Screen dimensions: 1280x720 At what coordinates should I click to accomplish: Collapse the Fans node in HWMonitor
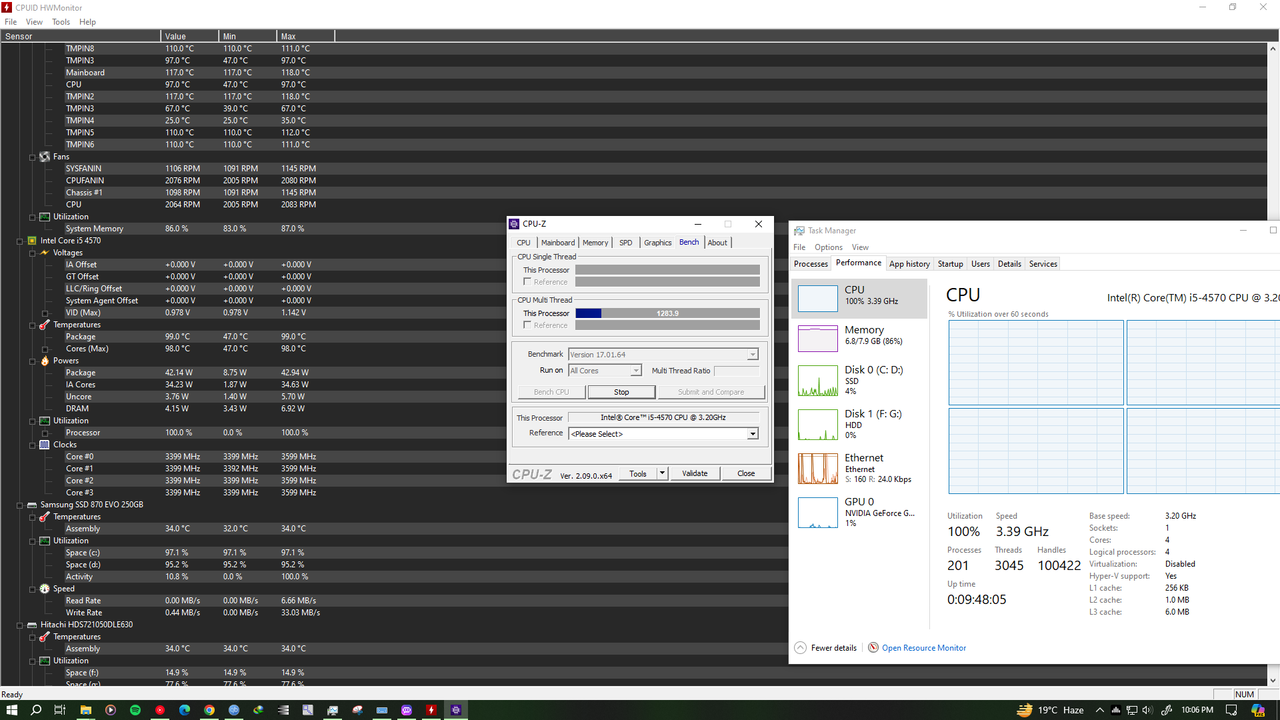[x=32, y=157]
